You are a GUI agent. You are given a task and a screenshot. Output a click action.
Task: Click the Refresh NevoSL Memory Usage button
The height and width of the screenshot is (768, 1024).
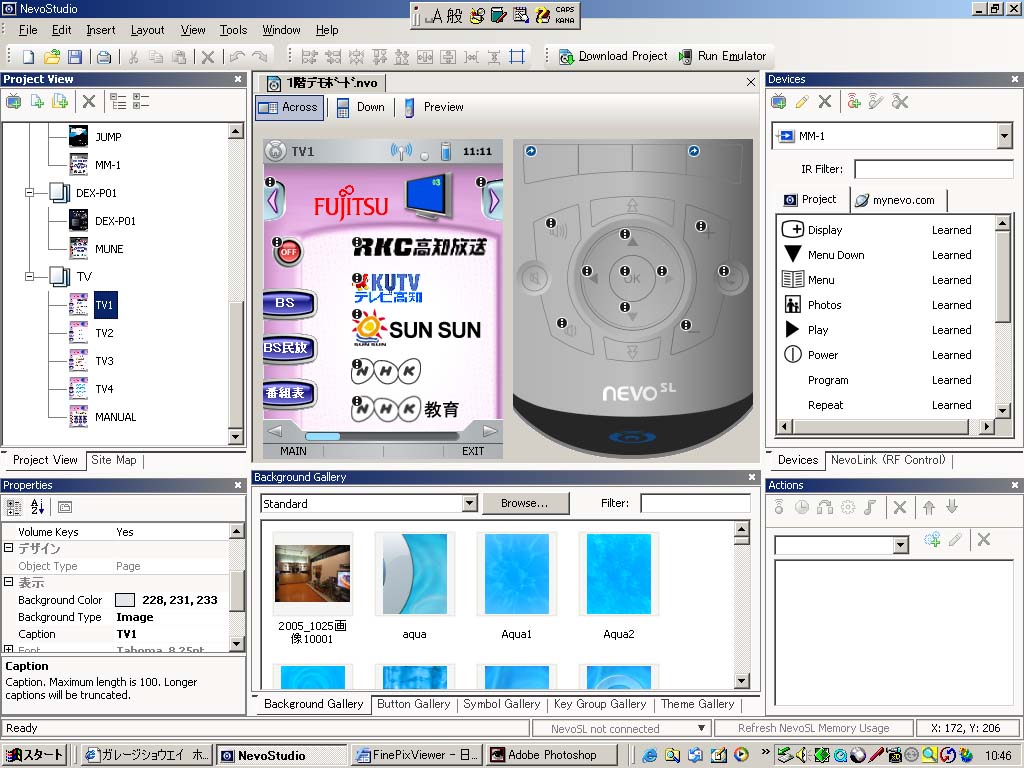coord(814,728)
